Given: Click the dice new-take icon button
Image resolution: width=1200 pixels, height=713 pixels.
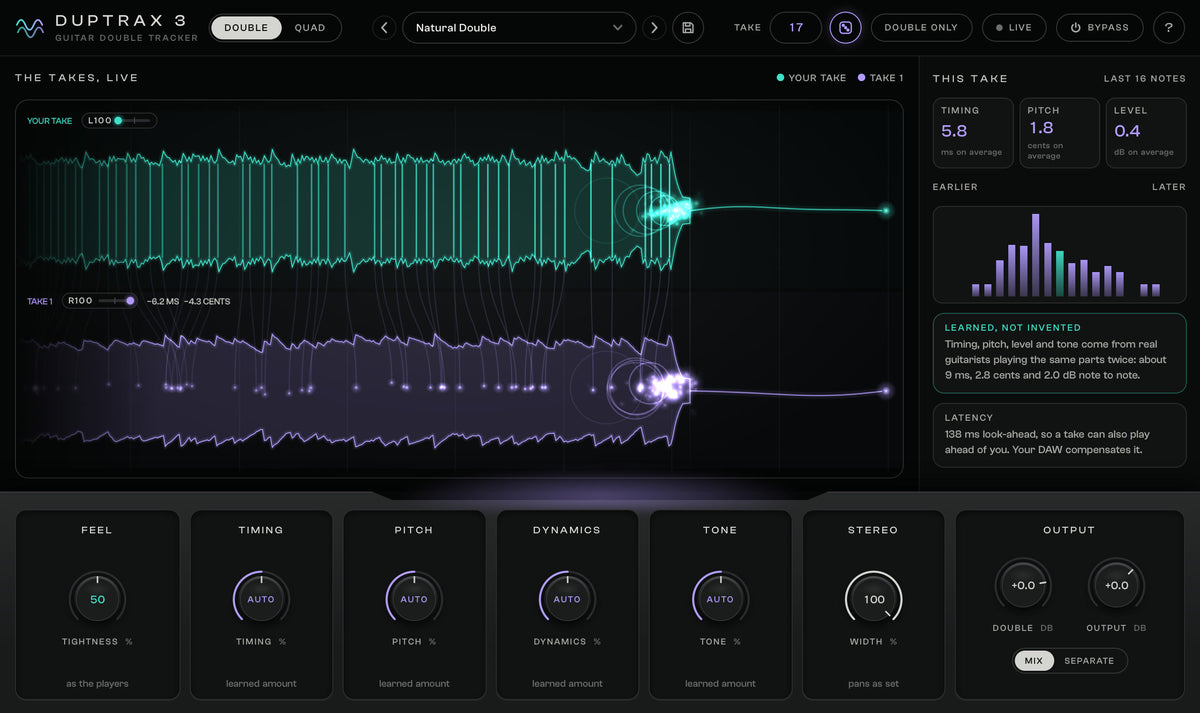Looking at the screenshot, I should pos(846,28).
